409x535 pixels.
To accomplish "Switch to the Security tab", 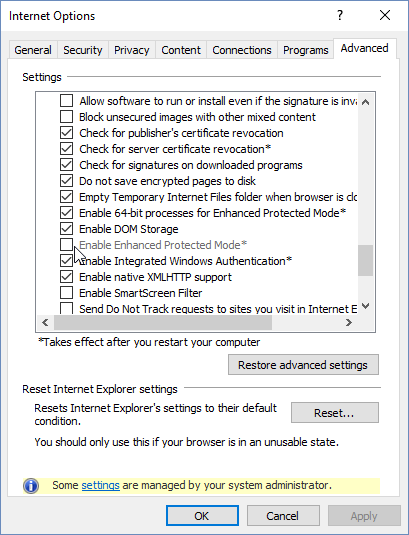I will pyautogui.click(x=83, y=50).
